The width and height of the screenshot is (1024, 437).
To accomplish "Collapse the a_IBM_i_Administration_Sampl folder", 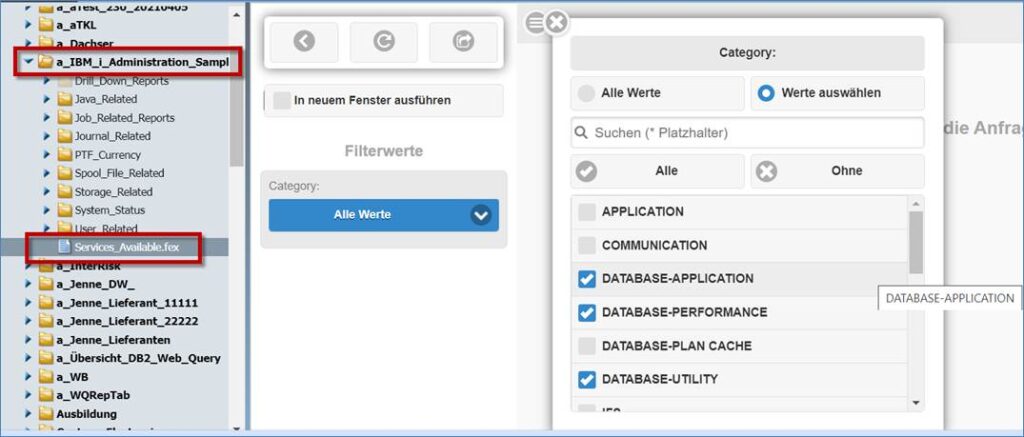I will 29,62.
